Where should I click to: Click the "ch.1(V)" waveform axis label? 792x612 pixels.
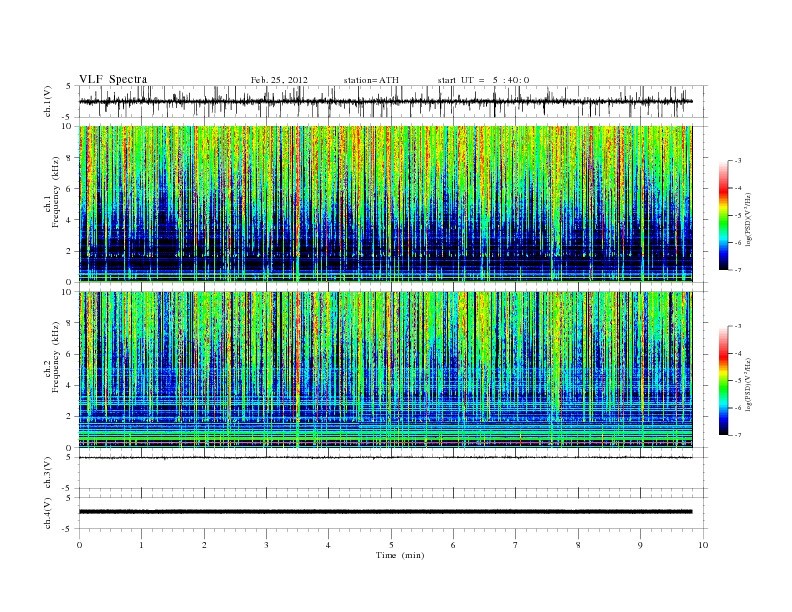[x=48, y=101]
